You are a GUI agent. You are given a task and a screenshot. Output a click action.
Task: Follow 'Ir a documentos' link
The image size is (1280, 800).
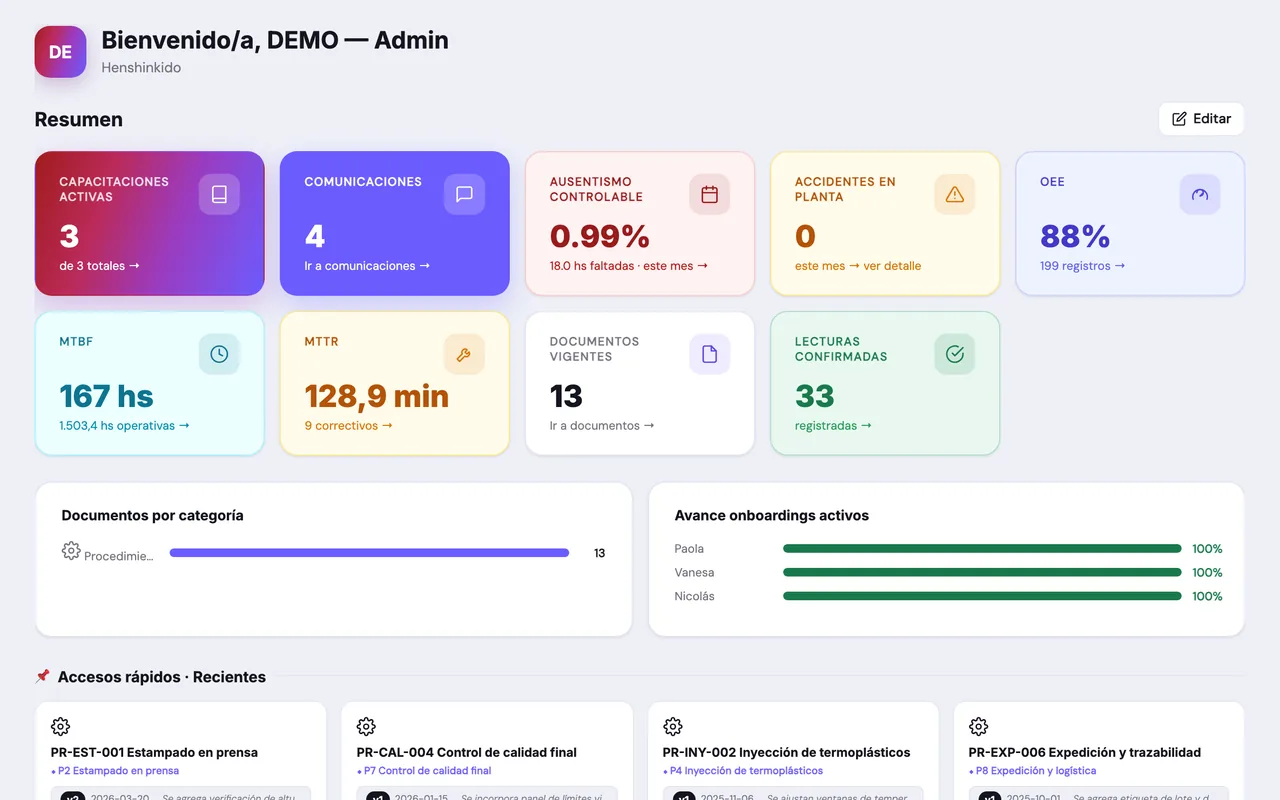pyautogui.click(x=602, y=426)
